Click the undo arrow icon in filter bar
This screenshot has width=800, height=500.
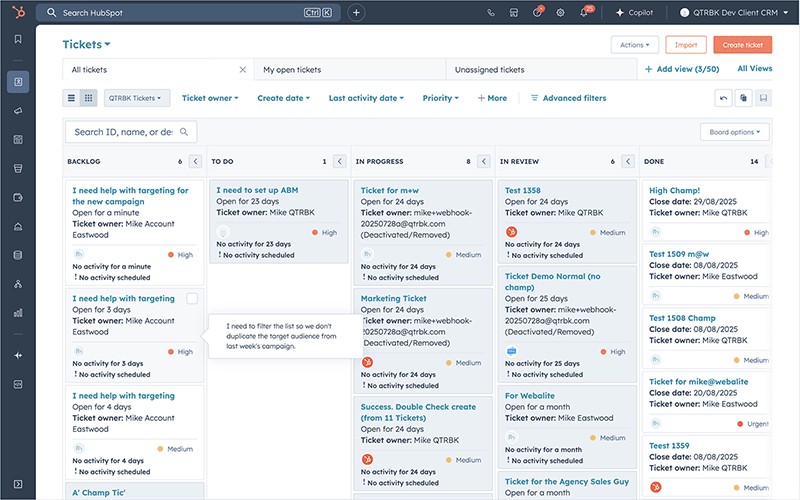coord(723,98)
